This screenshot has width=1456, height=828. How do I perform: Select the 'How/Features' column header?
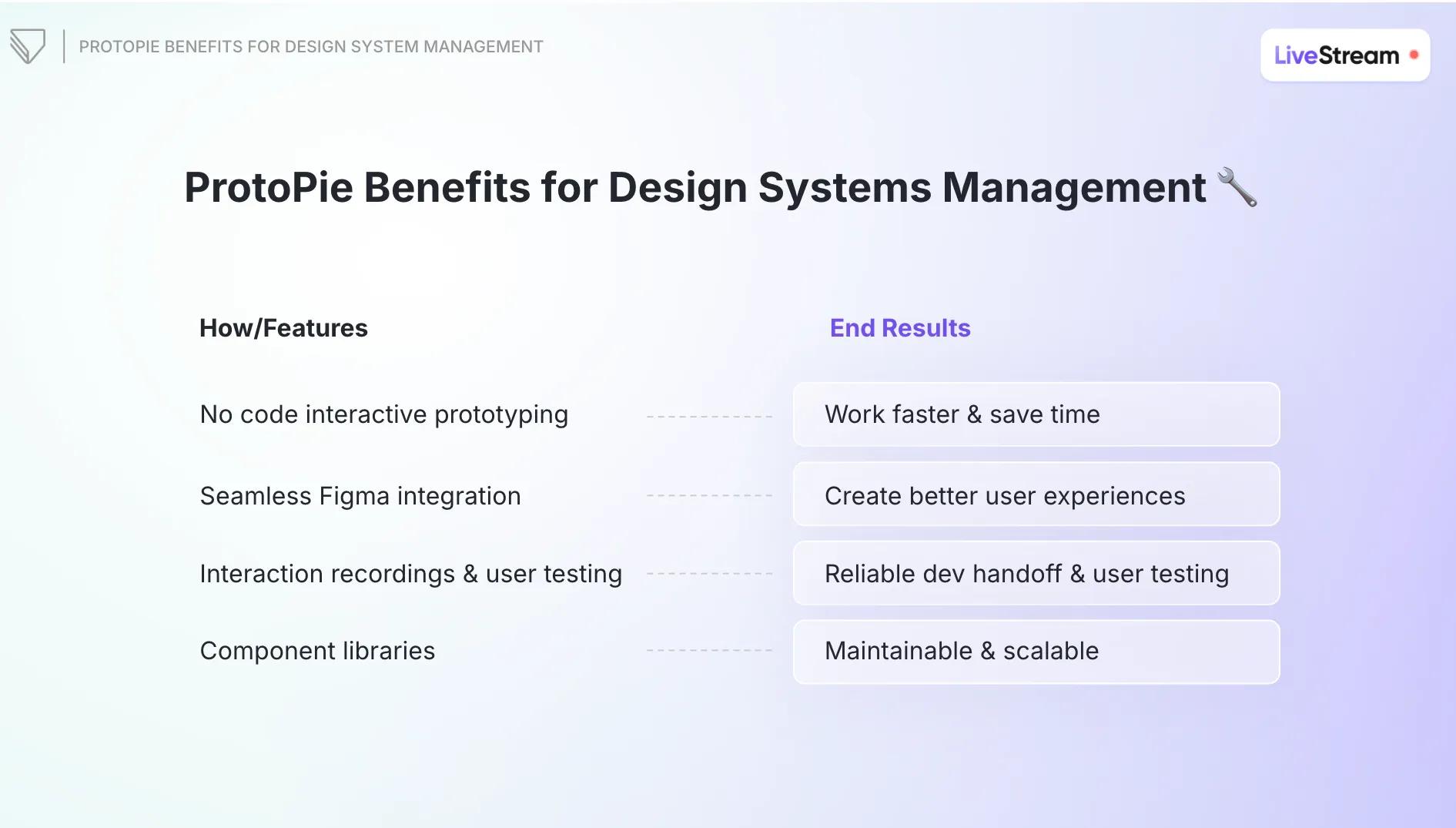283,327
